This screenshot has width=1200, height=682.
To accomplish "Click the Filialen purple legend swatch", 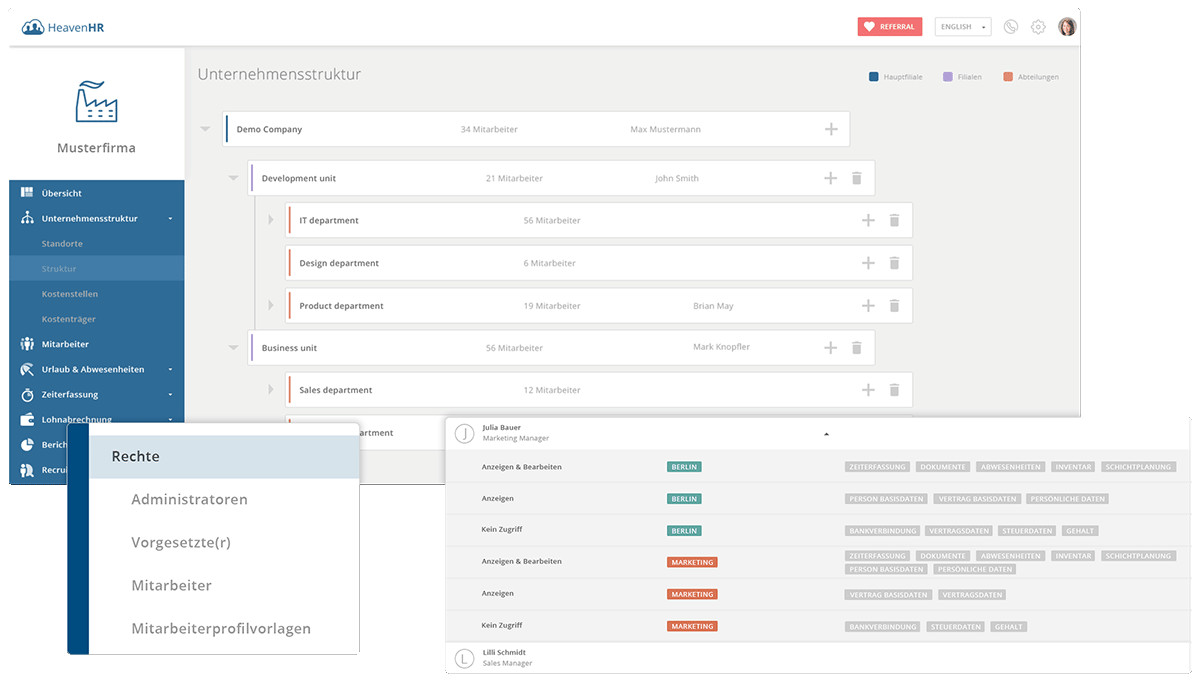I will [x=947, y=77].
